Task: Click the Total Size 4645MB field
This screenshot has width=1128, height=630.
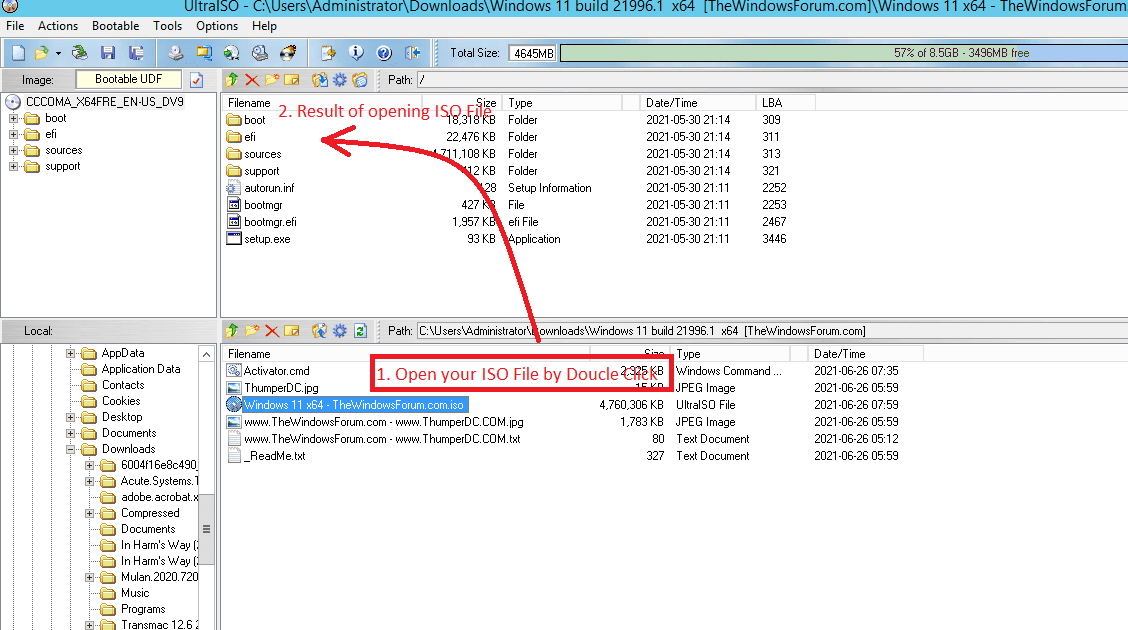Action: (x=533, y=53)
